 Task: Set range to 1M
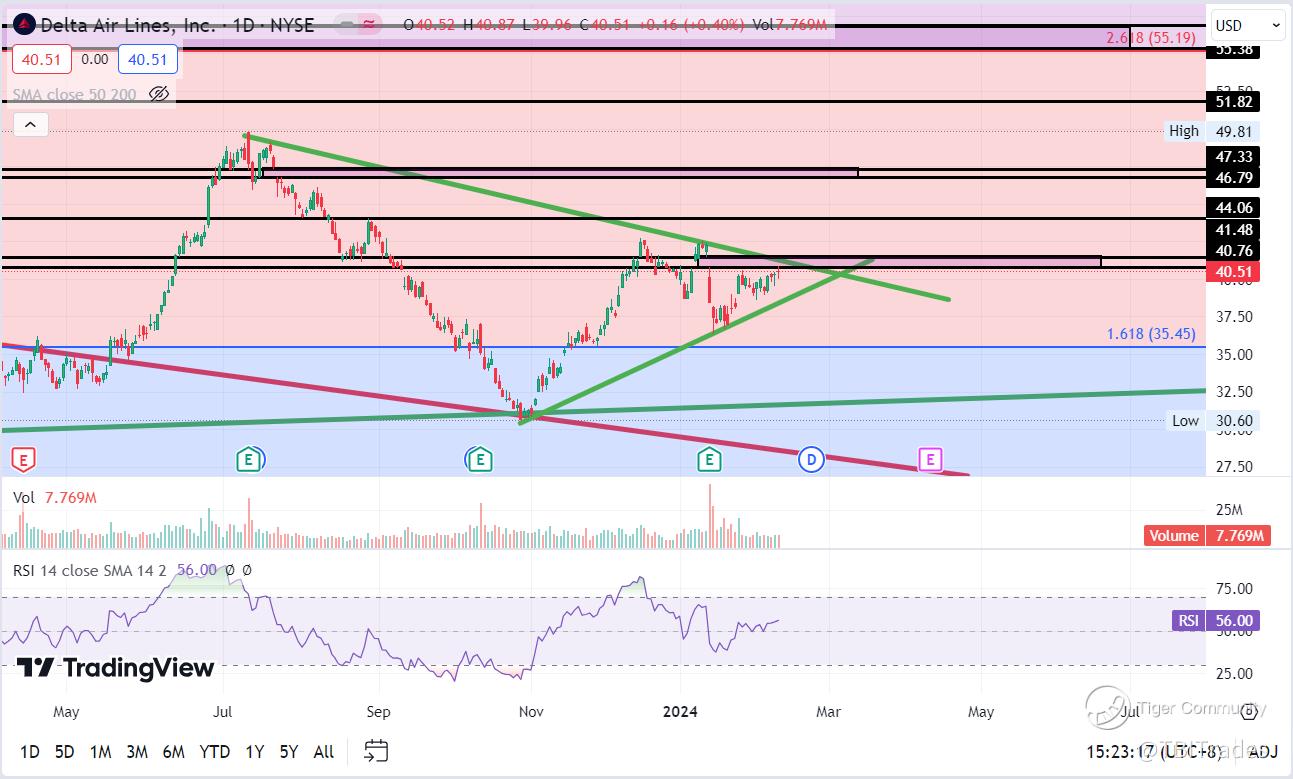(x=100, y=751)
